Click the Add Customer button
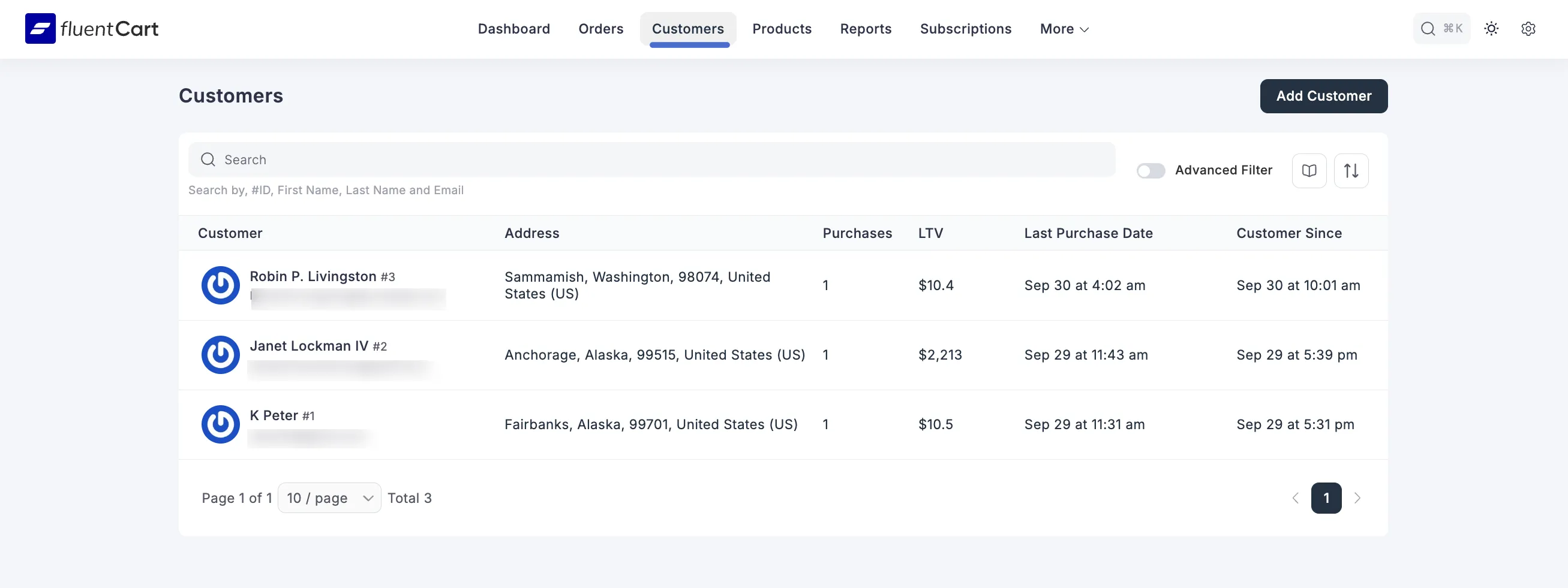This screenshot has width=1568, height=588. coord(1323,96)
